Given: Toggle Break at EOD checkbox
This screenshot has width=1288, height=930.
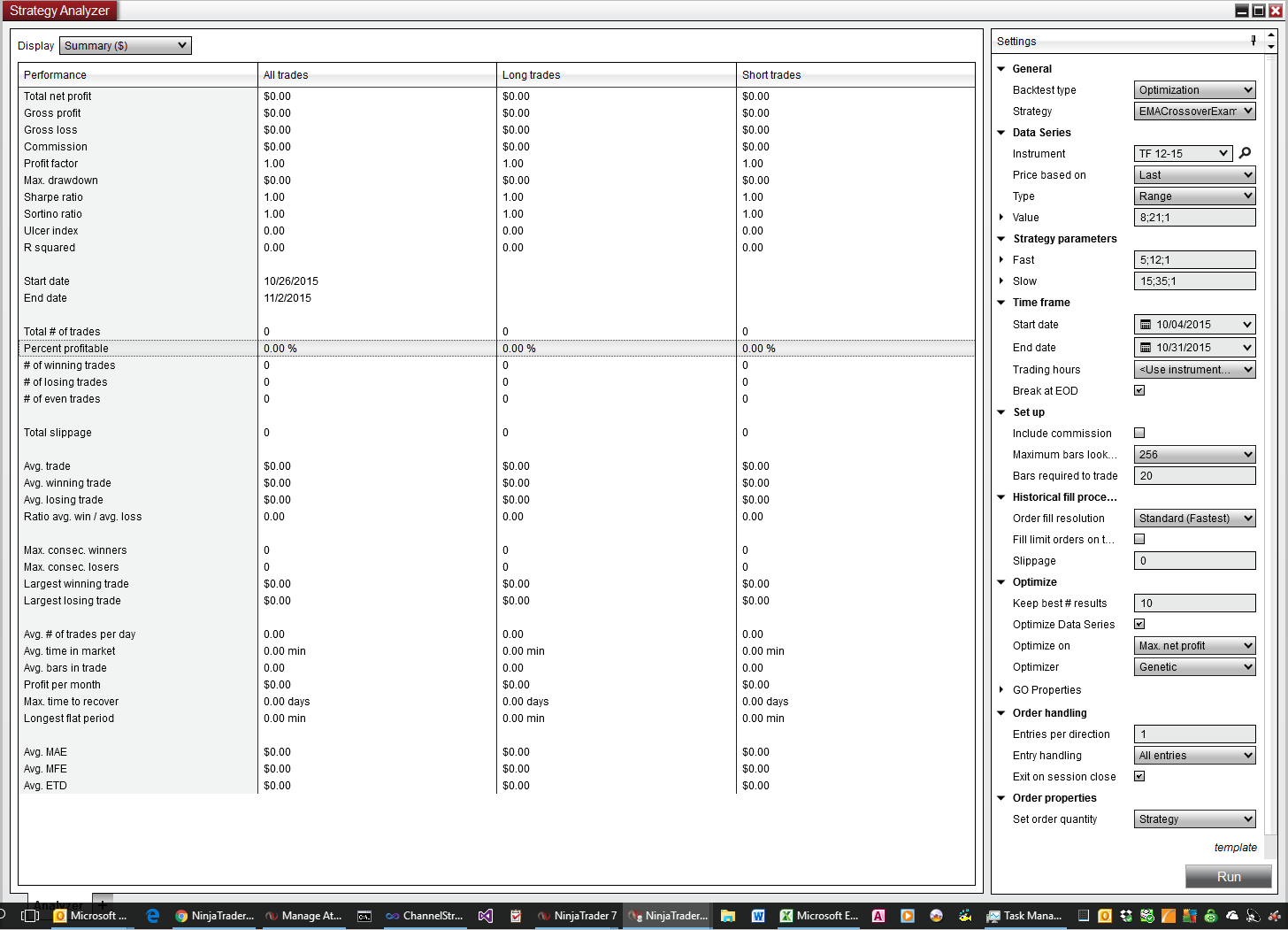Looking at the screenshot, I should coord(1139,390).
